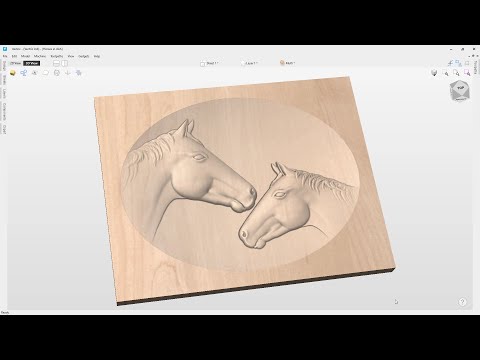Open the Components side tab

pos(4,112)
